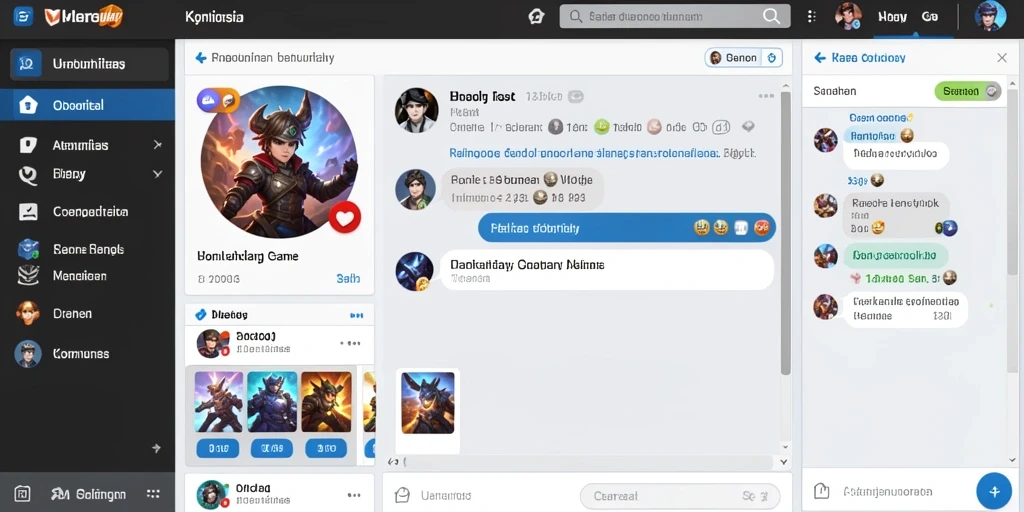
Task: Click the three dots beside Ofidag entry
Action: pos(354,495)
